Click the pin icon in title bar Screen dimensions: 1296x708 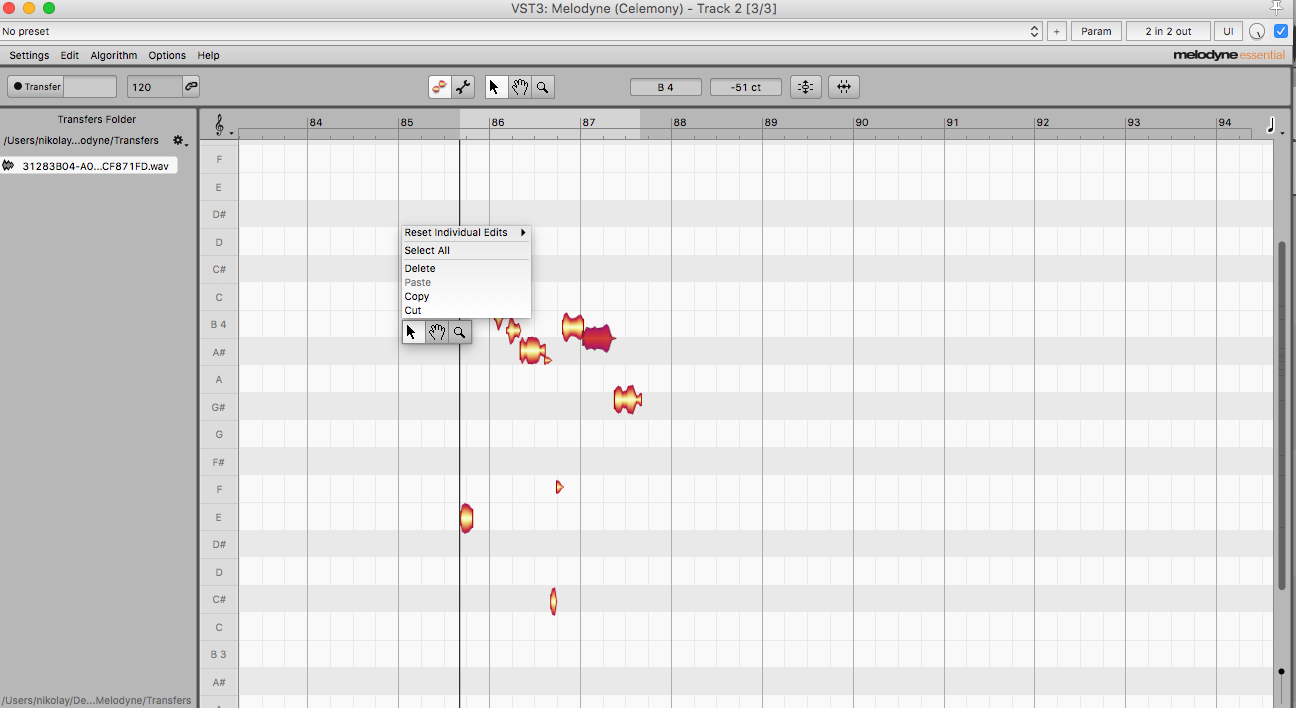1276,8
